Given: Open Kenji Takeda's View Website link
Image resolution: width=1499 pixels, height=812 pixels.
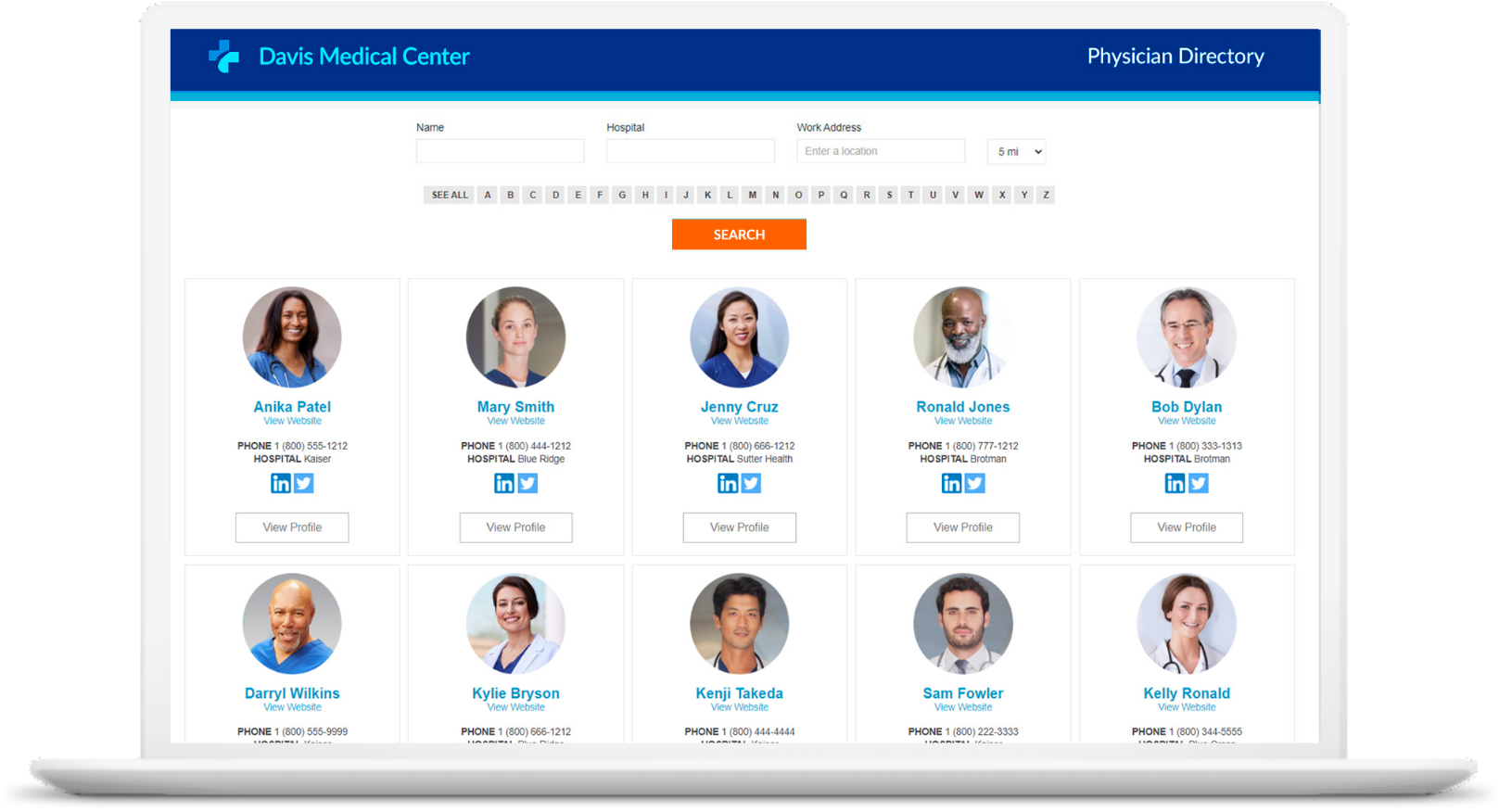Looking at the screenshot, I should point(740,707).
